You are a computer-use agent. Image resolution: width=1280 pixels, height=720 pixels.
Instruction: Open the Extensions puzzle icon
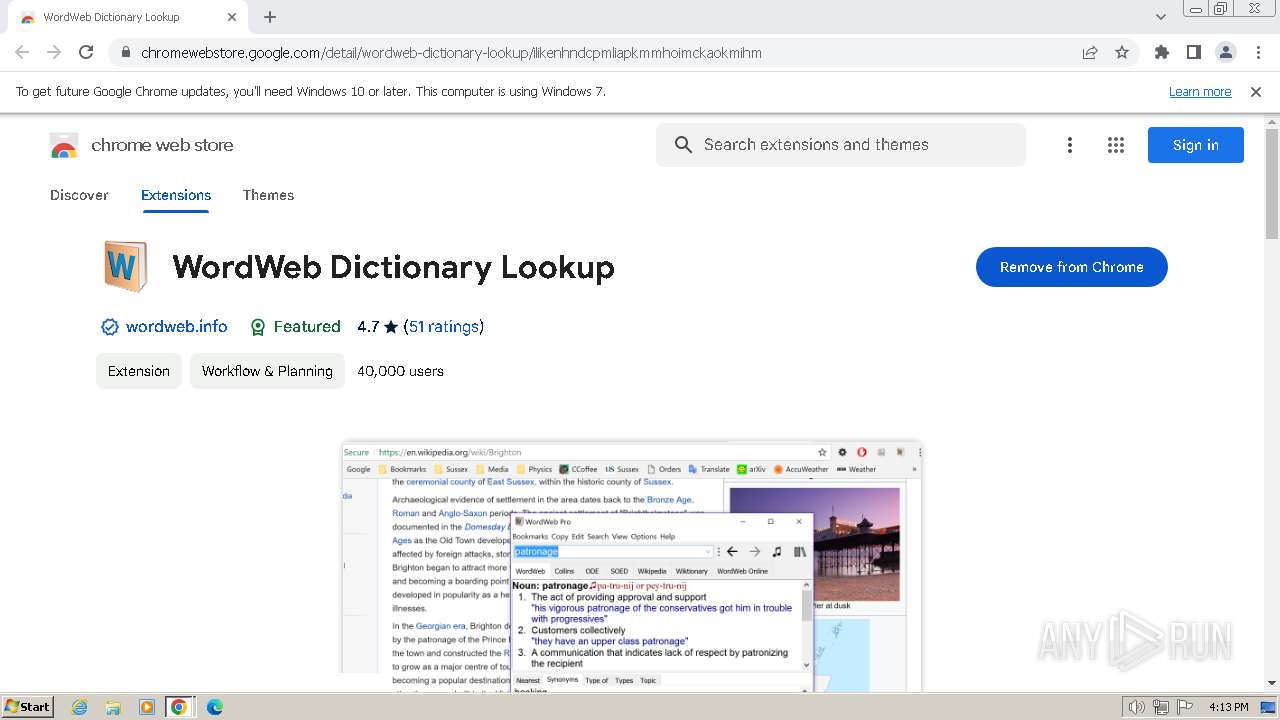tap(1161, 53)
